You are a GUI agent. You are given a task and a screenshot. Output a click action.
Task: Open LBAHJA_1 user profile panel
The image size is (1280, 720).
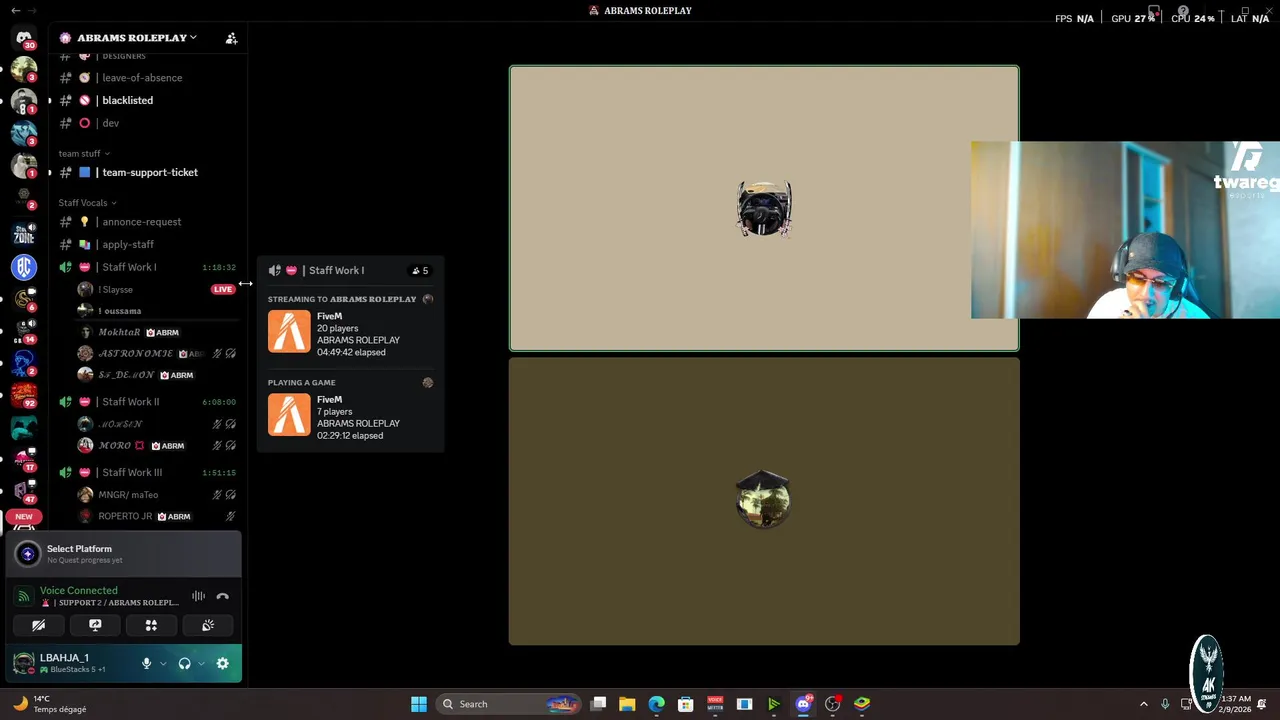[72, 663]
